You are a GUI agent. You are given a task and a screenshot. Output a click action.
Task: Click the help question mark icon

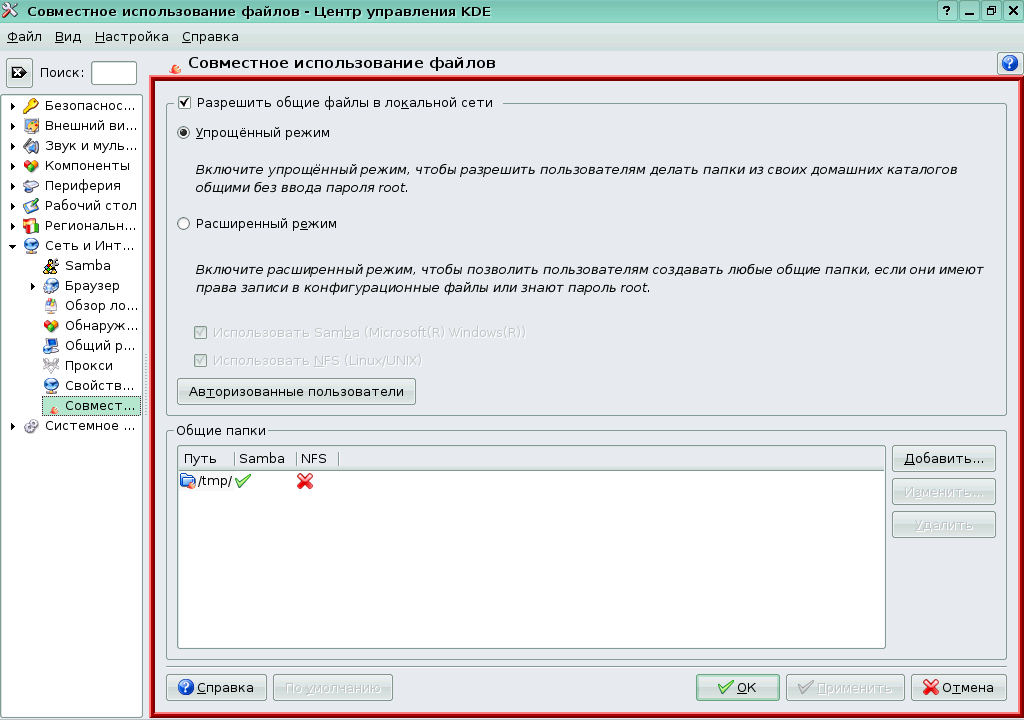(x=1011, y=61)
